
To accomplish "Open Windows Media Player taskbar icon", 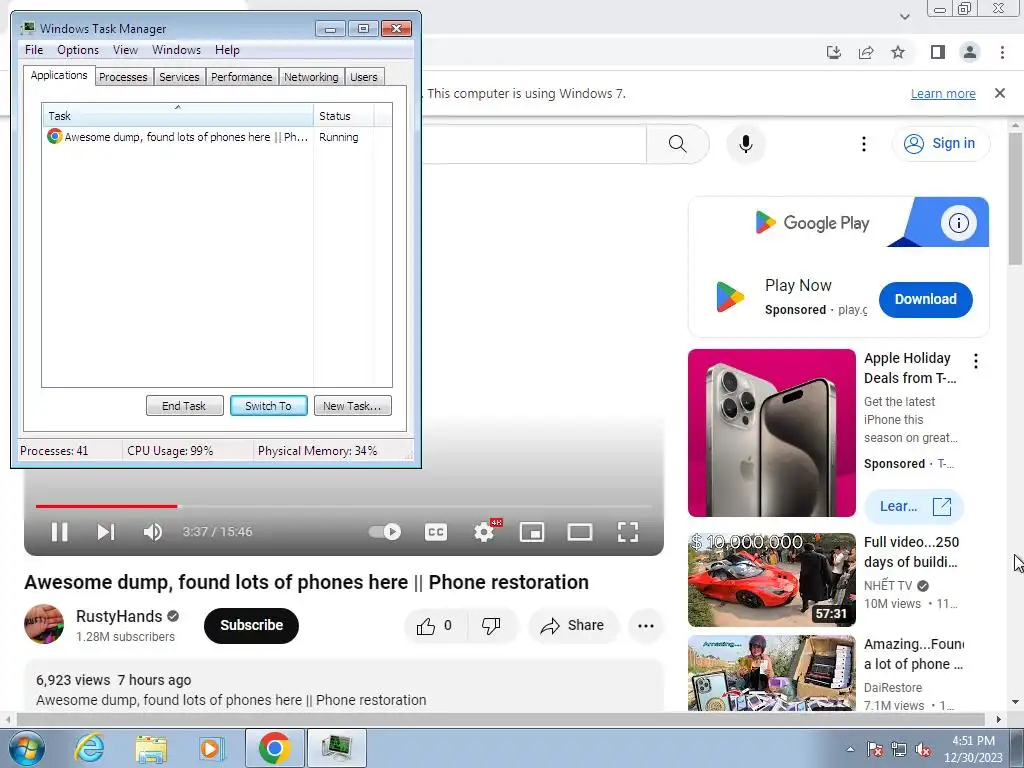I will tap(211, 748).
